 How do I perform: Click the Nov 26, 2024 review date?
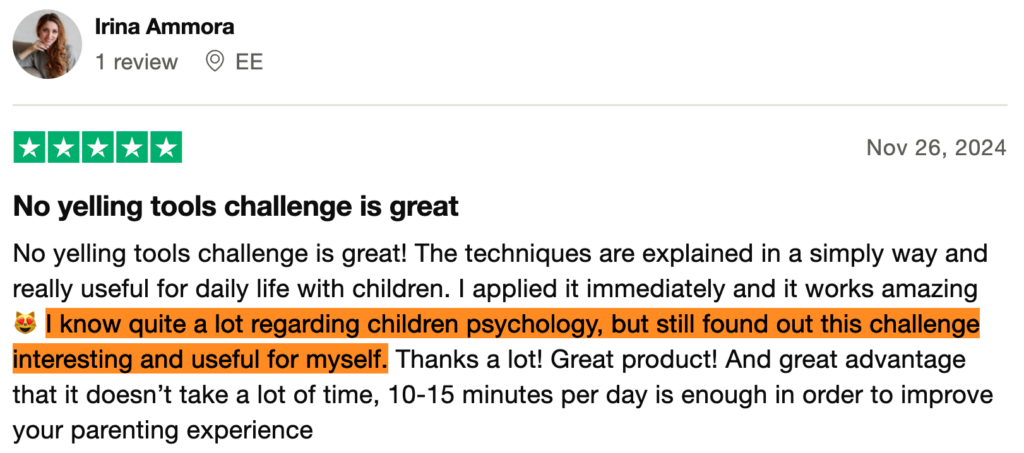[936, 148]
